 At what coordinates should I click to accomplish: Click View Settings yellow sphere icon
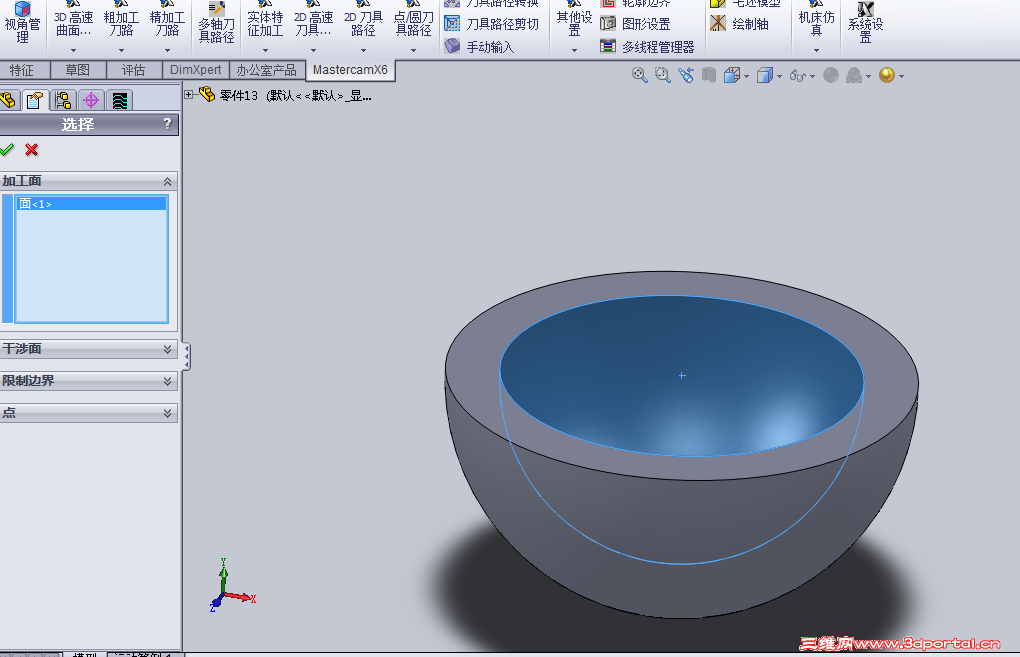(887, 75)
